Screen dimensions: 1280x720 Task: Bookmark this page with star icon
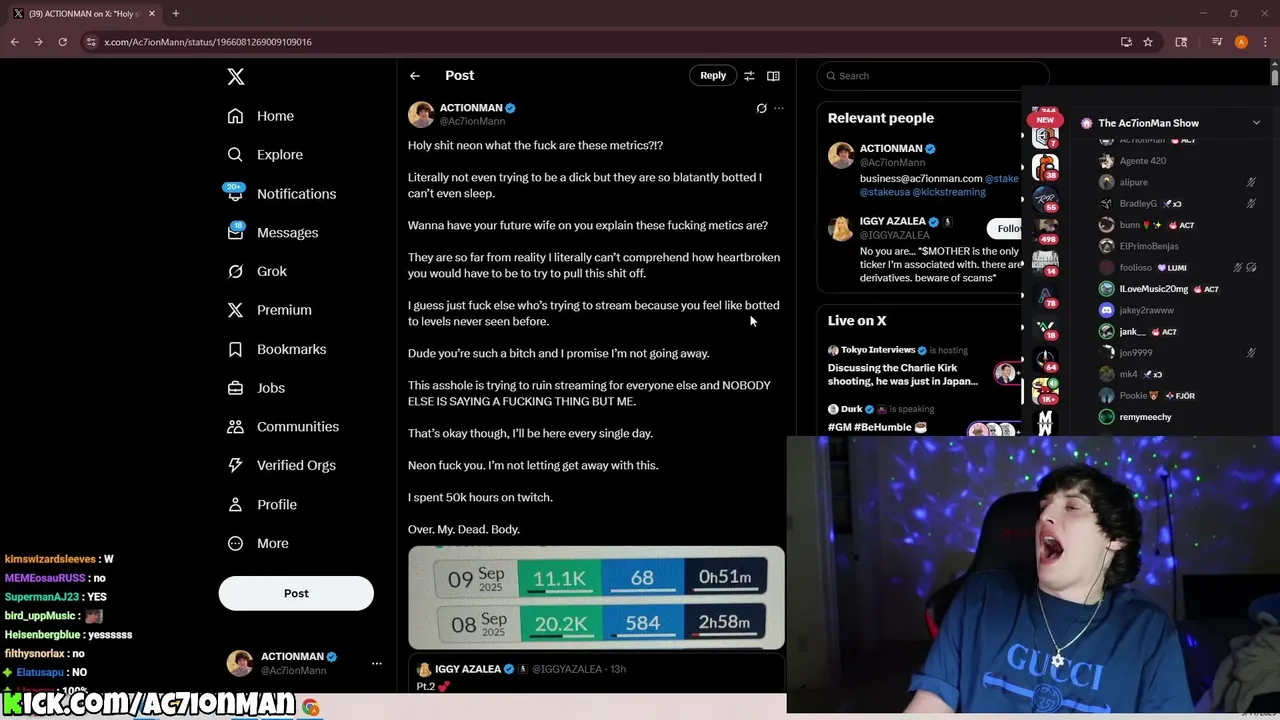pos(1148,42)
